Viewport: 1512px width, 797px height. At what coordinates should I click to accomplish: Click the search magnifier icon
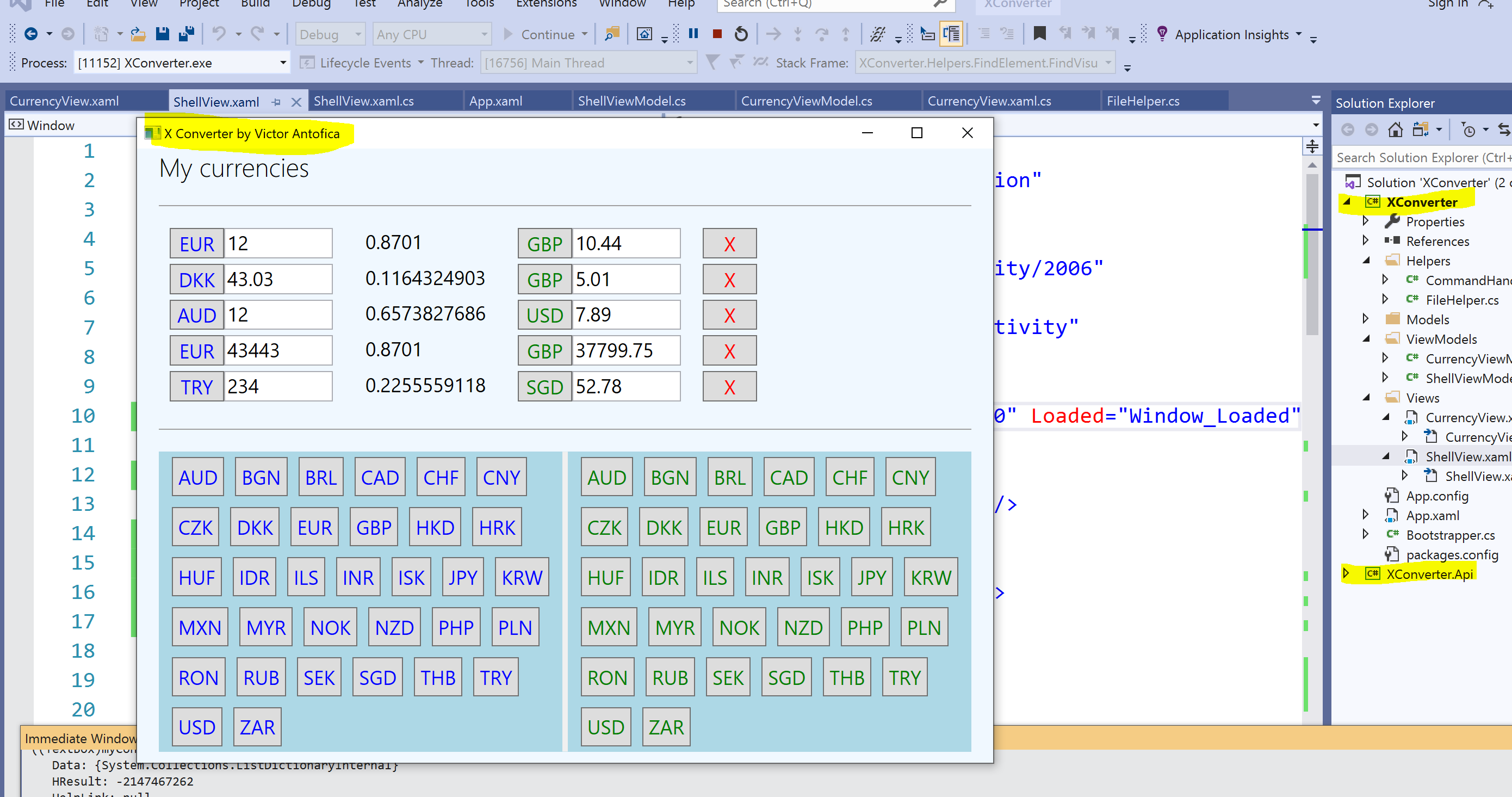click(940, 3)
